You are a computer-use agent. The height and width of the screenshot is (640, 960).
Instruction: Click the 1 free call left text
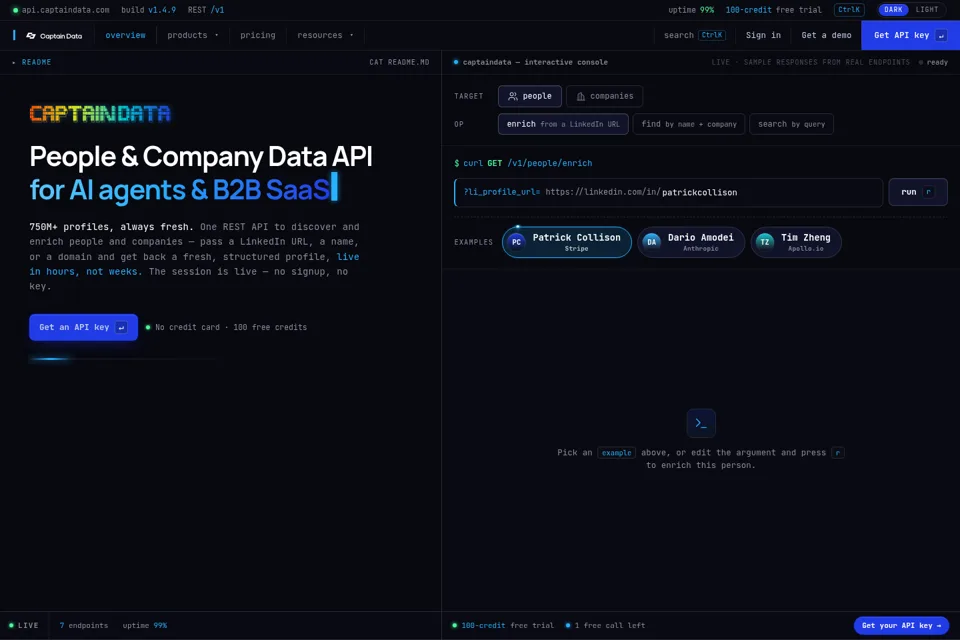pos(605,625)
